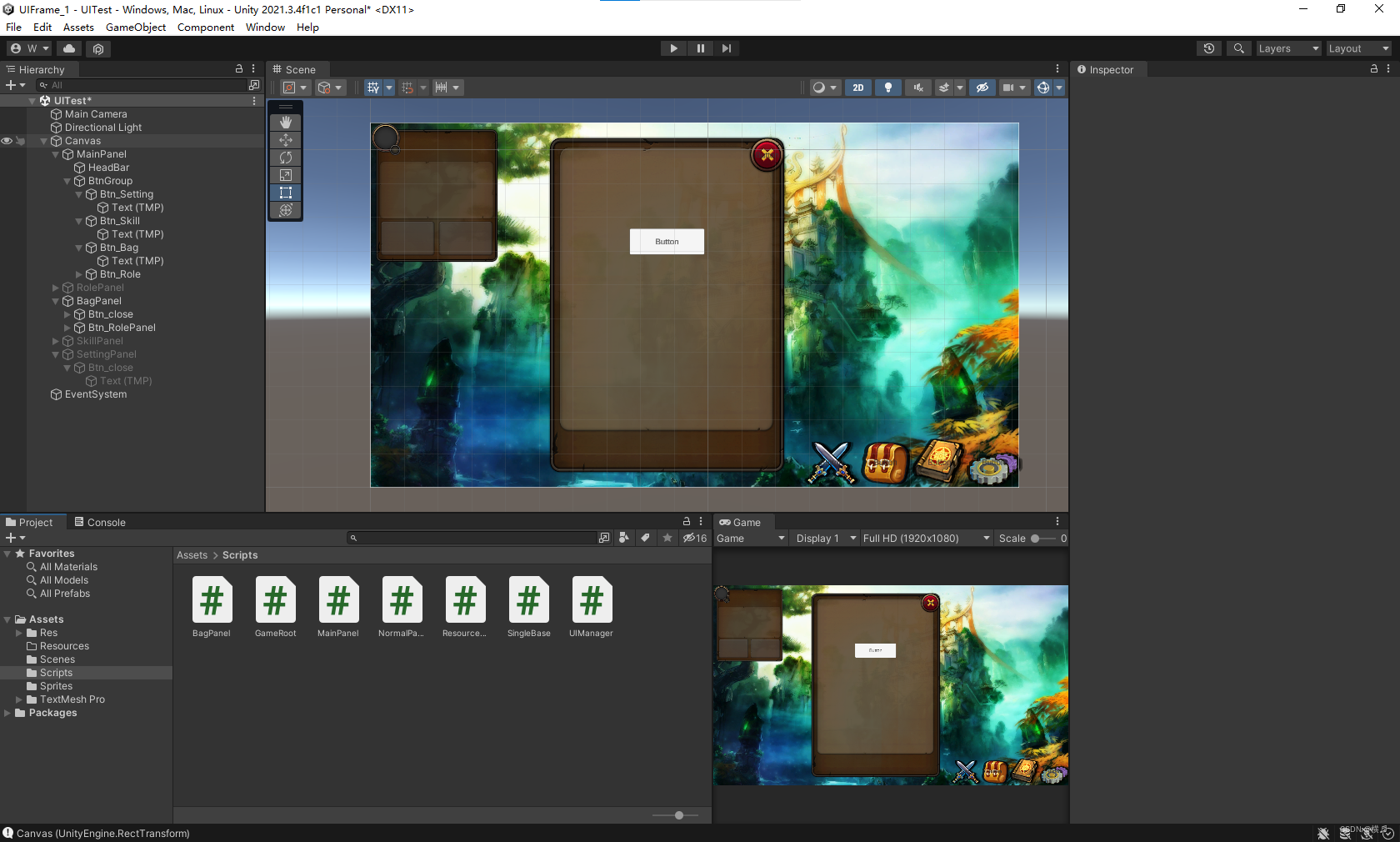
Task: Toggle 2D mode in Scene view
Action: tap(857, 88)
